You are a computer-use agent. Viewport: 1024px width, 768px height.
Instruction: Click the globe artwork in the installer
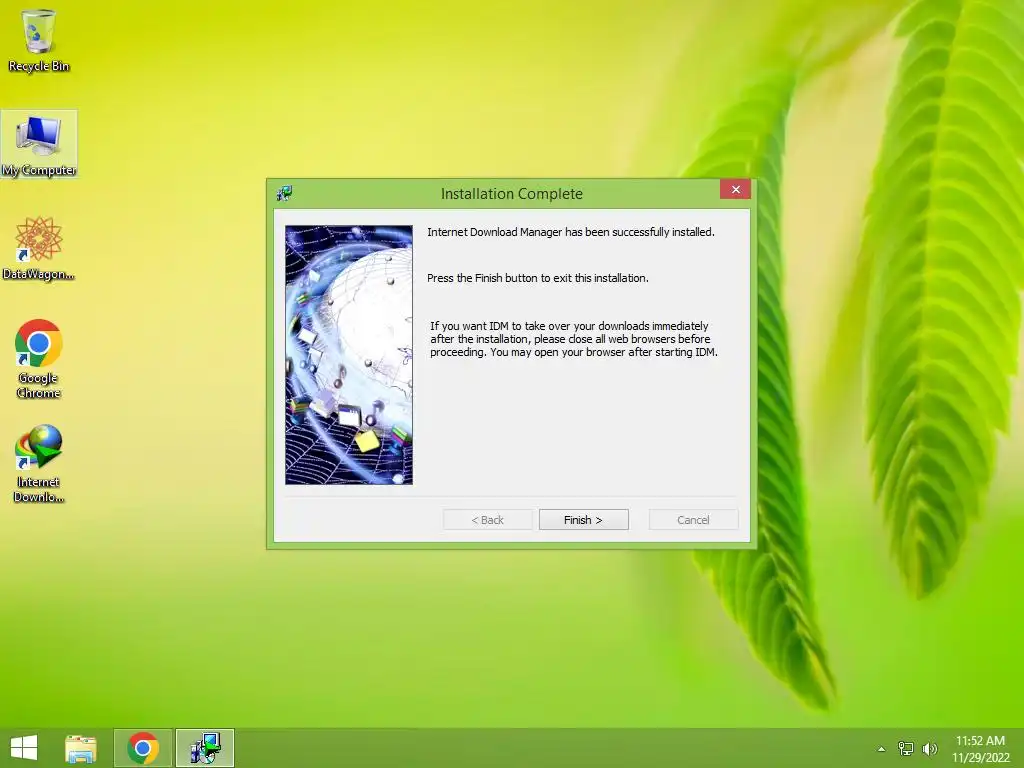[x=349, y=355]
